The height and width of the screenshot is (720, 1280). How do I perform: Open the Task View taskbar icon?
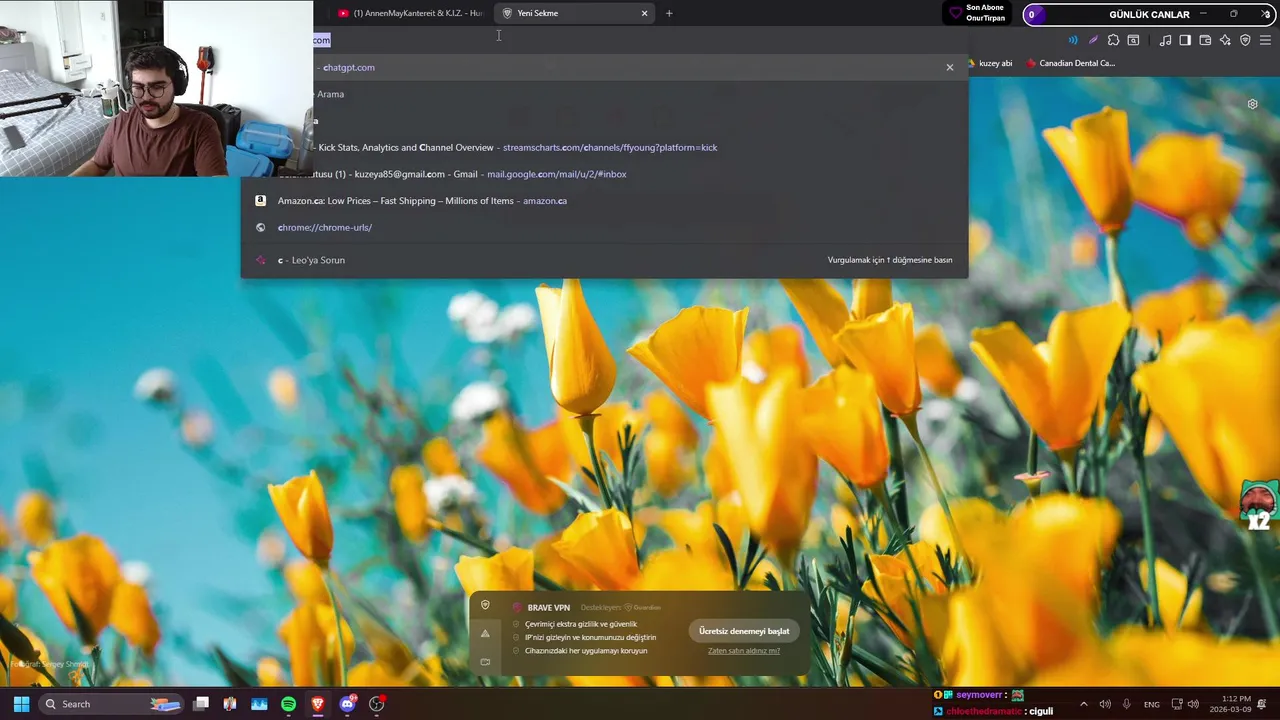(201, 704)
